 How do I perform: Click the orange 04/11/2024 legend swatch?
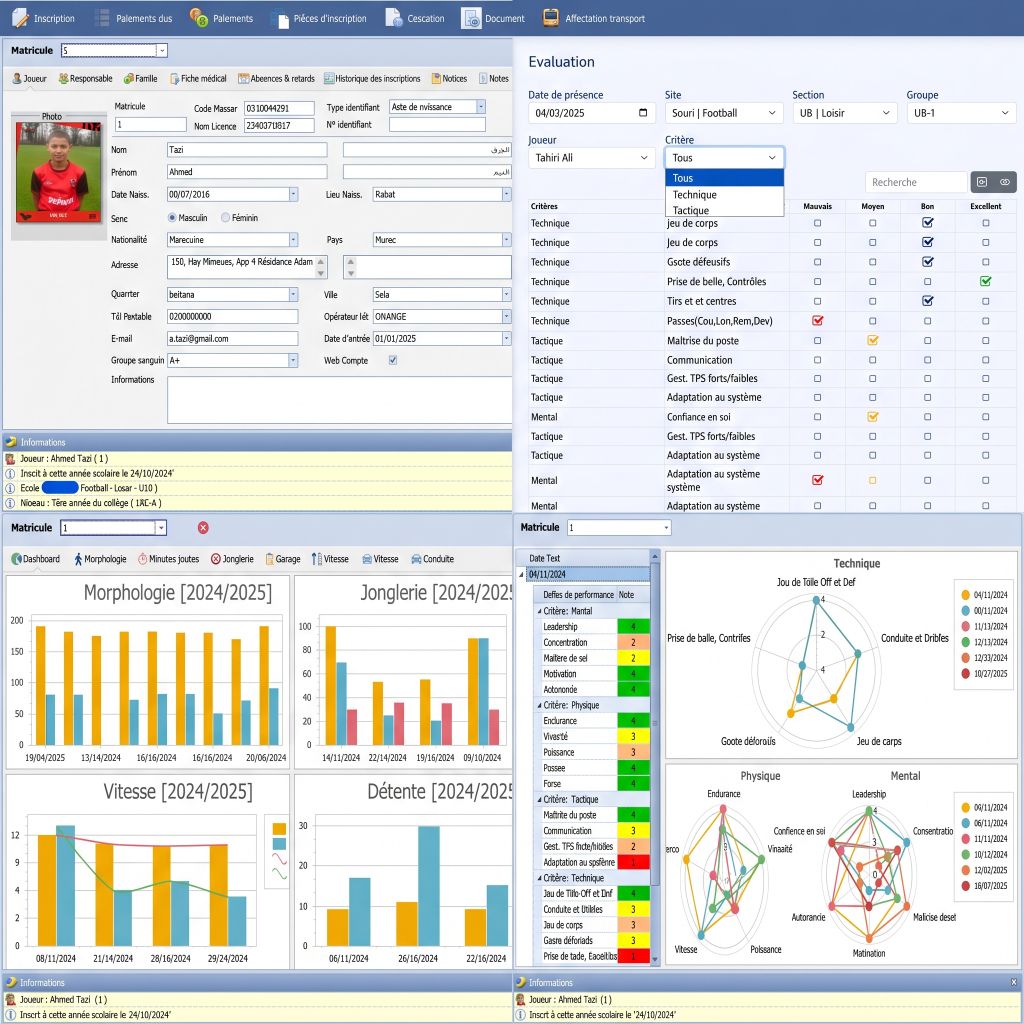tap(965, 595)
